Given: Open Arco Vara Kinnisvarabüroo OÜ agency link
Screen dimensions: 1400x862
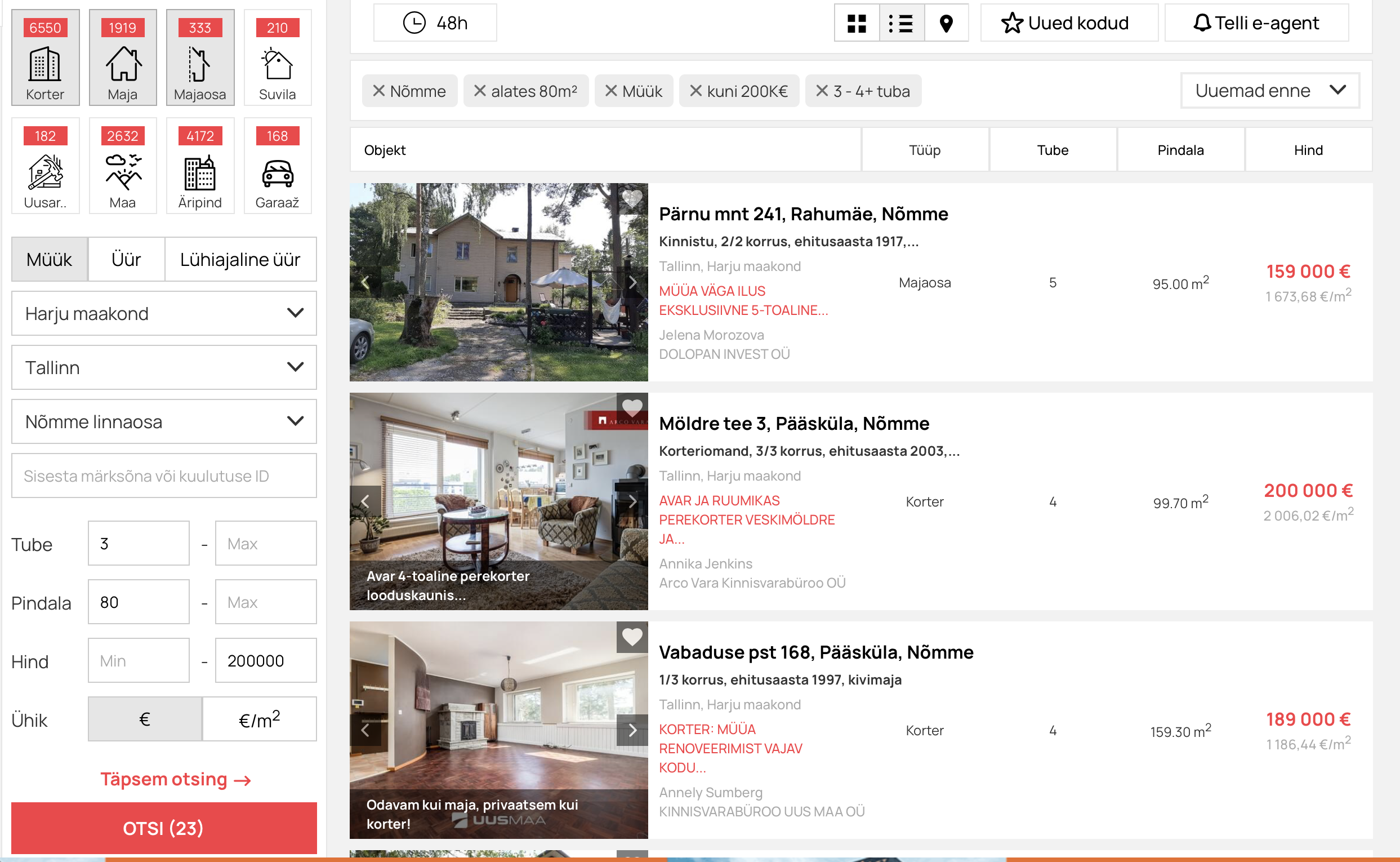Looking at the screenshot, I should [x=752, y=583].
